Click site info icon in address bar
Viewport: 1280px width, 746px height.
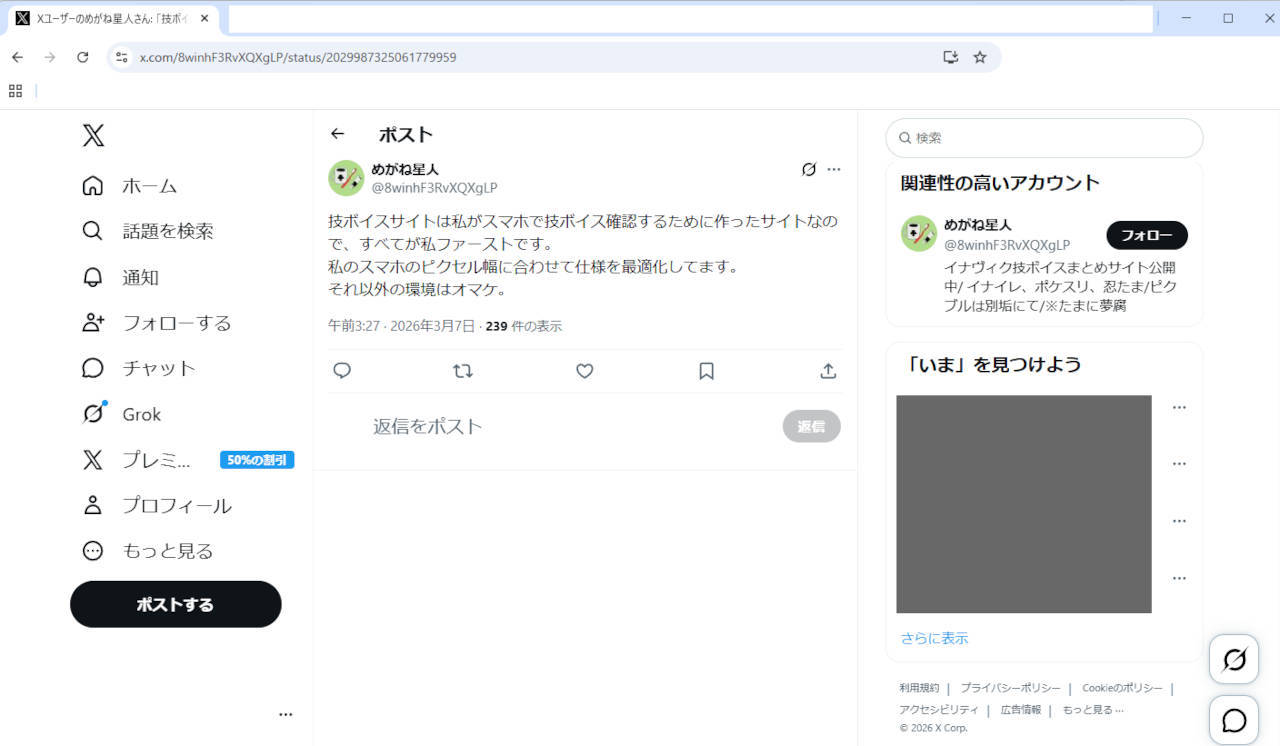[x=122, y=57]
